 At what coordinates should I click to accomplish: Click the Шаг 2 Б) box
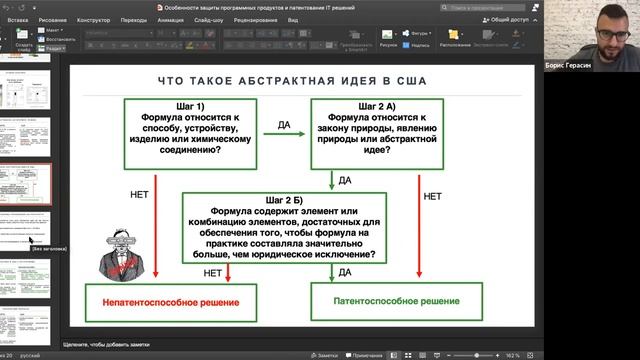[284, 228]
